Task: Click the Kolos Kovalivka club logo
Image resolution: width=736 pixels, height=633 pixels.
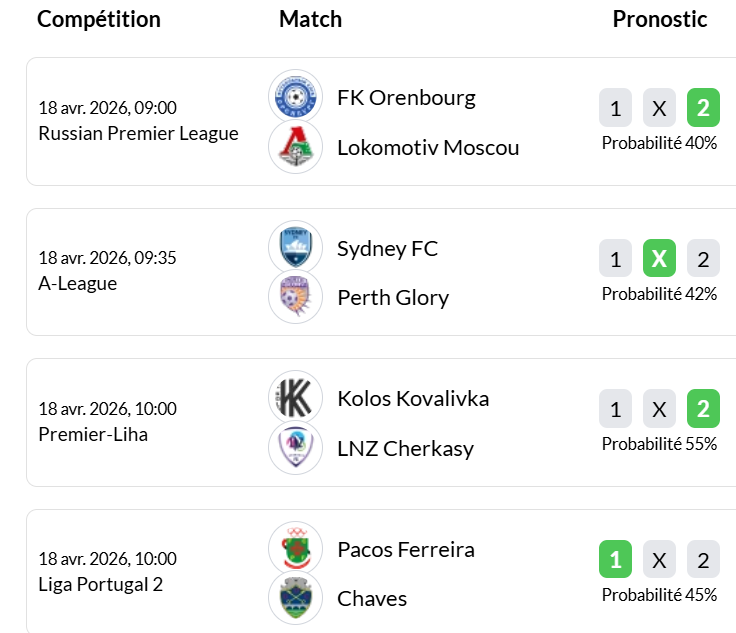Action: tap(295, 398)
